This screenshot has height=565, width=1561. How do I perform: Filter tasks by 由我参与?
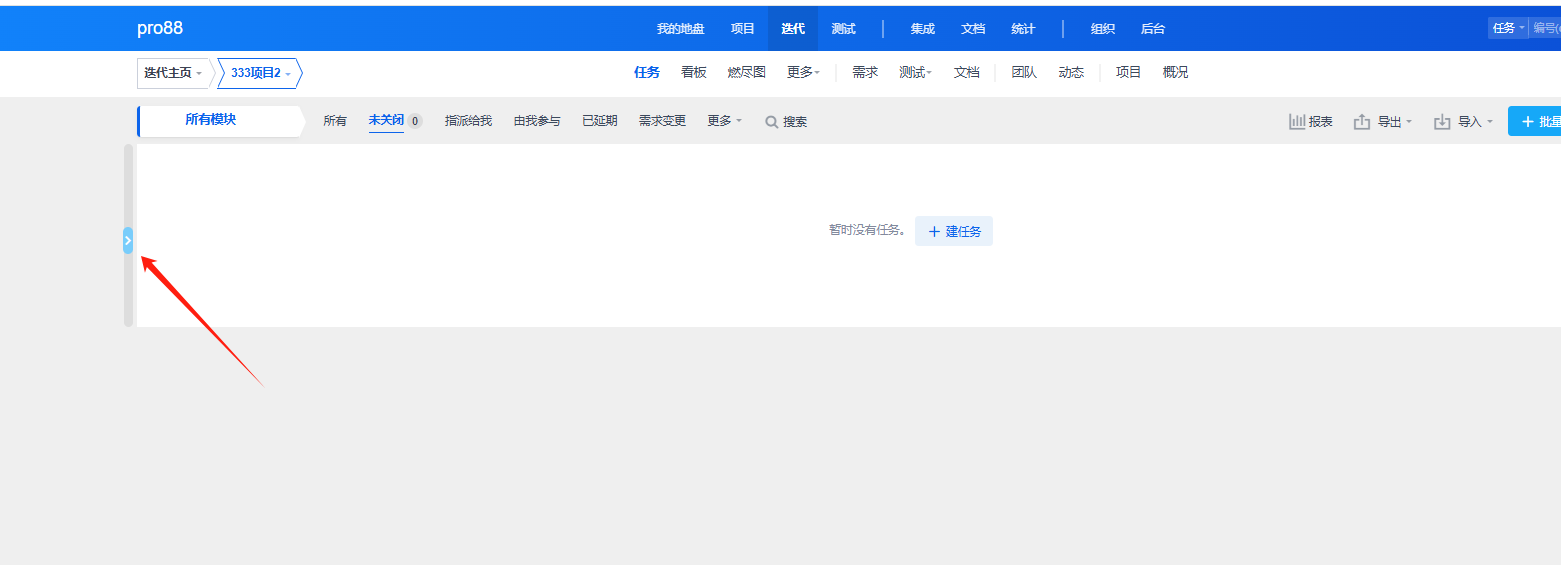pos(537,121)
